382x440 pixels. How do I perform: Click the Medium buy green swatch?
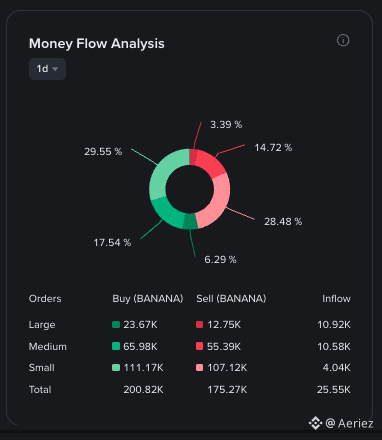116,346
